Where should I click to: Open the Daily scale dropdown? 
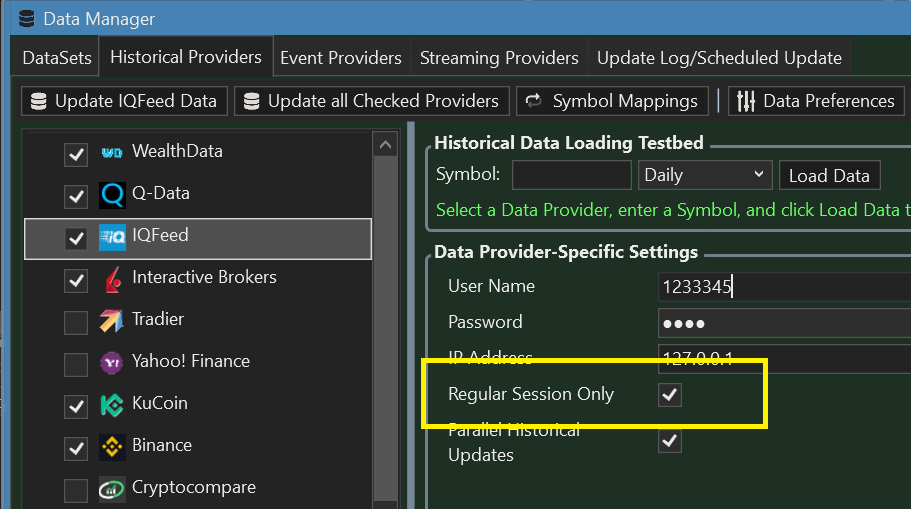[x=704, y=176]
